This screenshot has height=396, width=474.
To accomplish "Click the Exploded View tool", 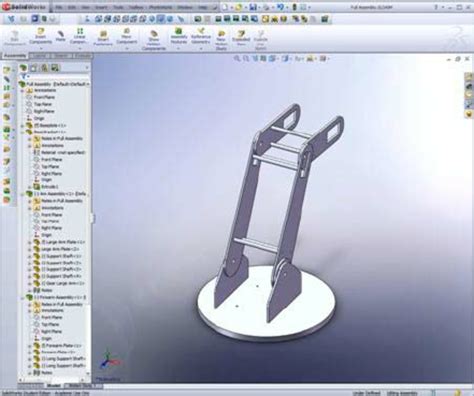I will (241, 37).
